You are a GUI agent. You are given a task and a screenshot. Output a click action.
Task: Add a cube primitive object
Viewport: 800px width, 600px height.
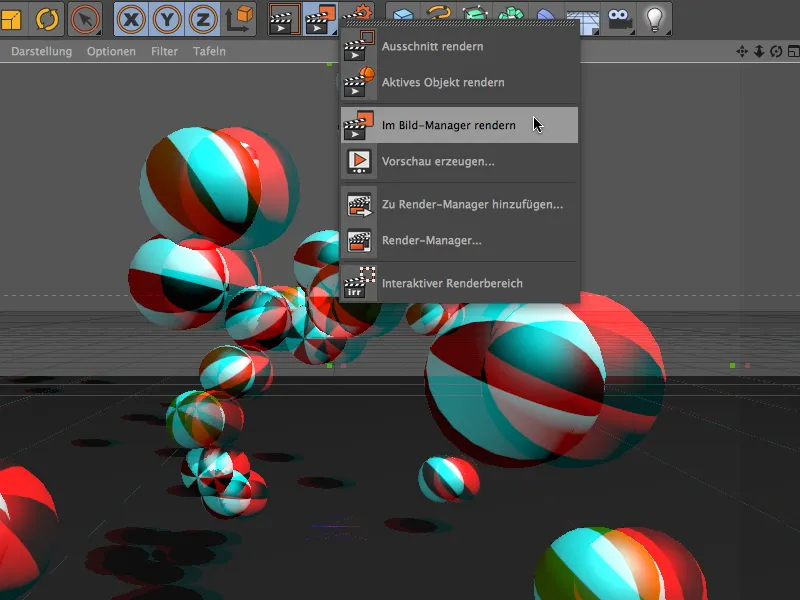[x=403, y=12]
